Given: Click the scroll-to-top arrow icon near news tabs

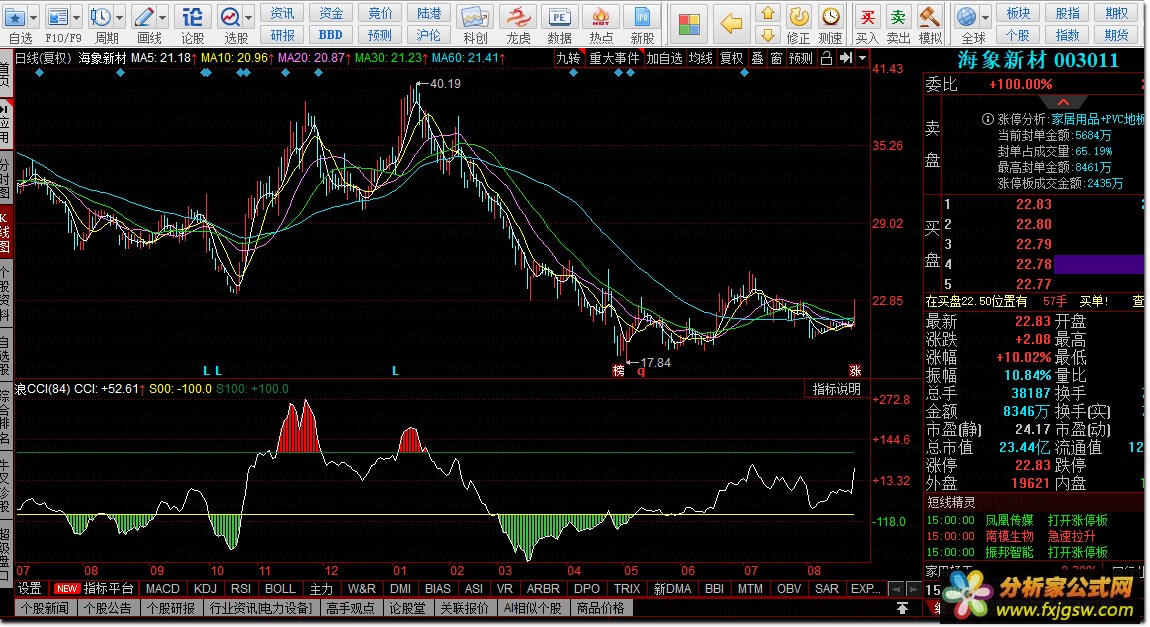Looking at the screenshot, I should coord(903,608).
